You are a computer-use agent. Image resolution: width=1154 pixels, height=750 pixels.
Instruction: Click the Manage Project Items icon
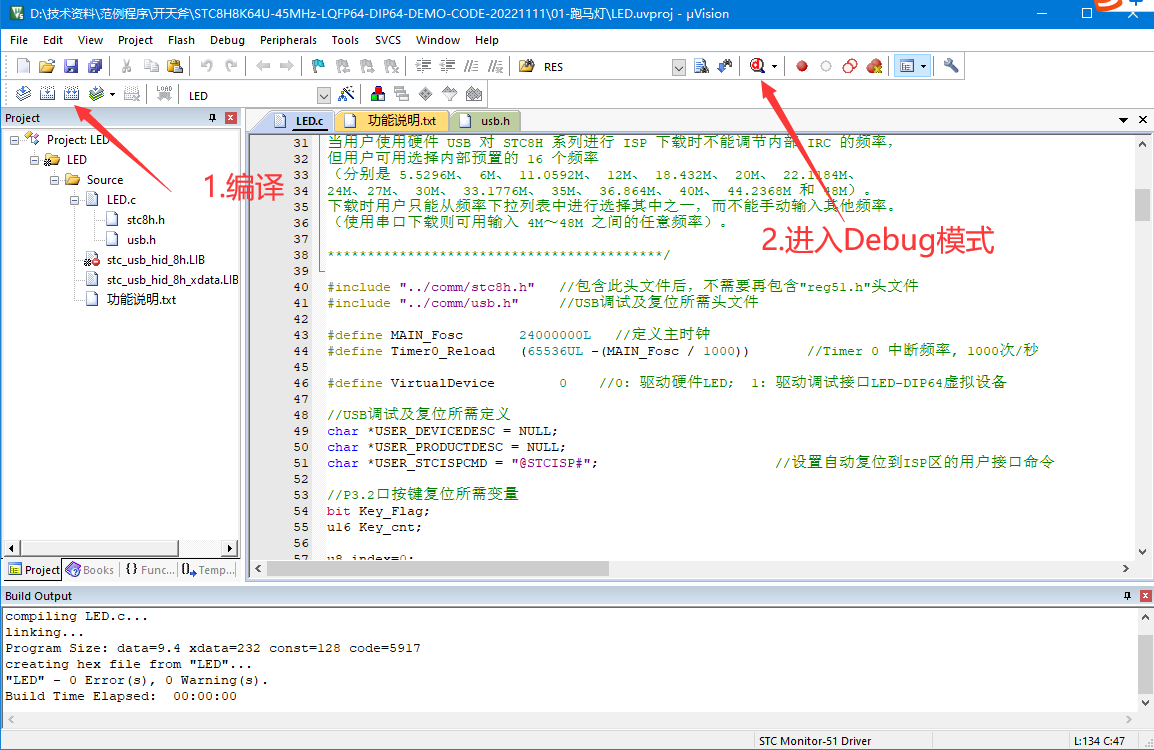(378, 94)
